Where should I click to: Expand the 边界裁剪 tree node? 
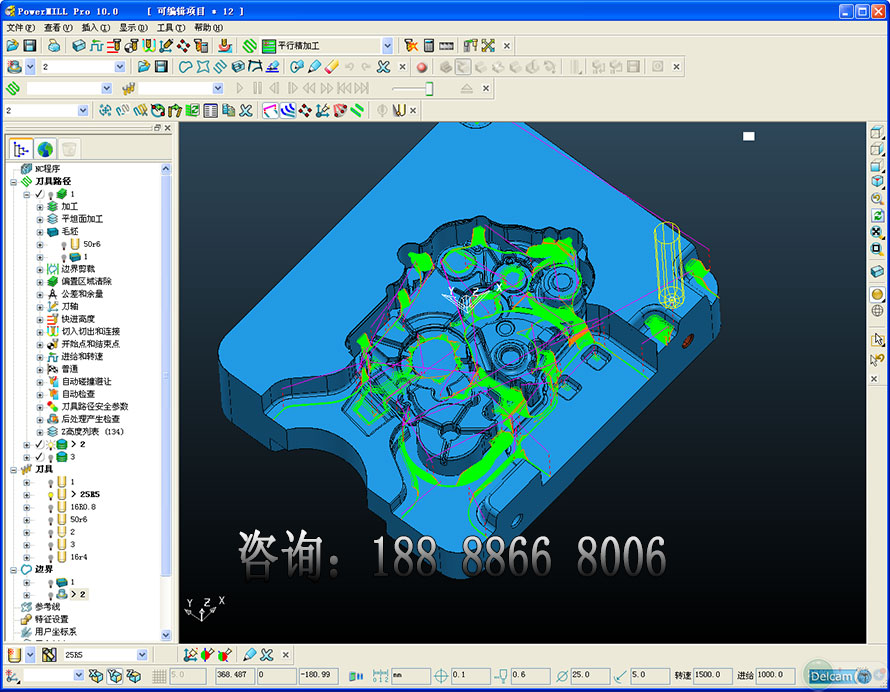pos(40,269)
